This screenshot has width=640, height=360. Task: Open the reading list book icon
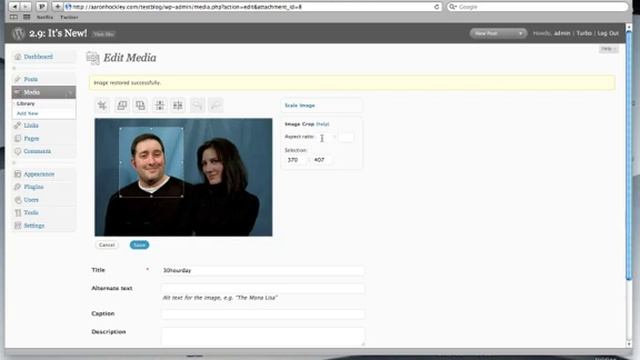tap(14, 17)
